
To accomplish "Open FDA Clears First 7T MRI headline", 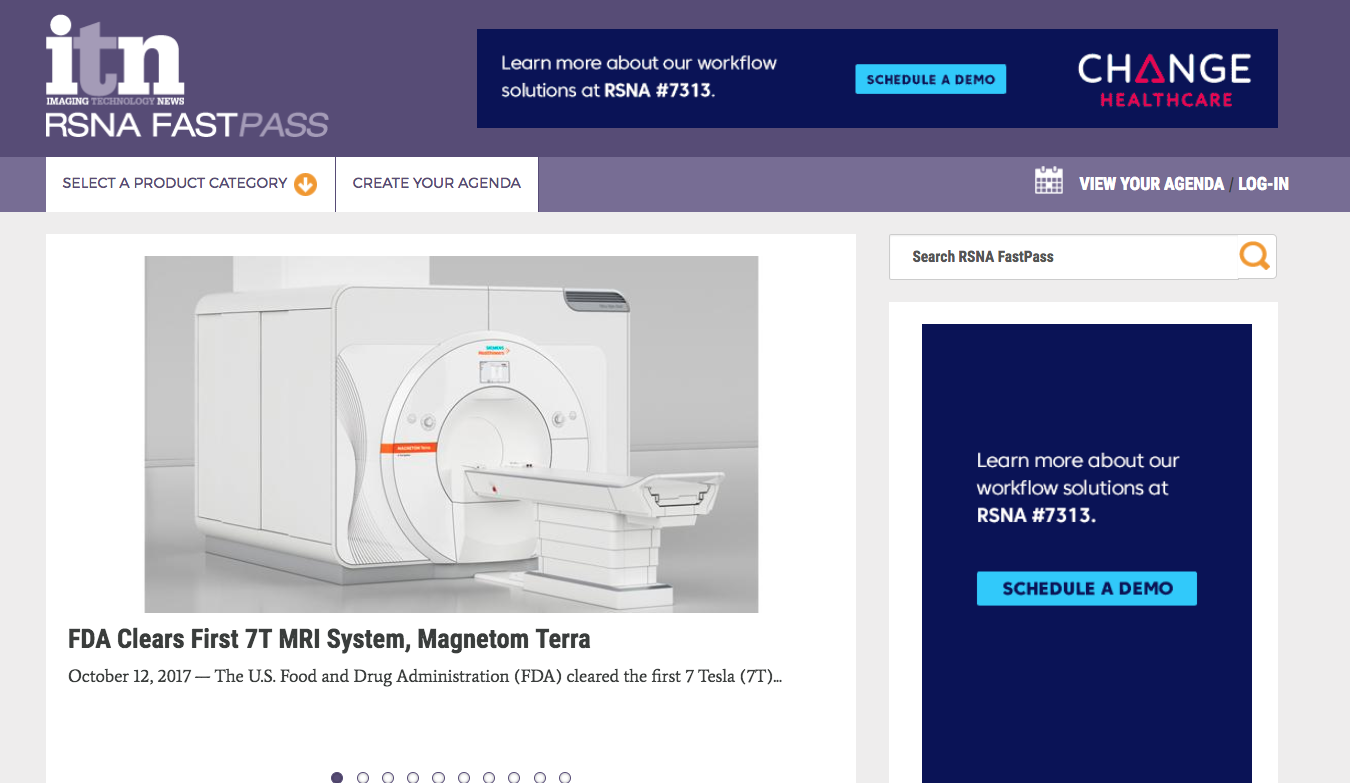I will click(x=329, y=639).
